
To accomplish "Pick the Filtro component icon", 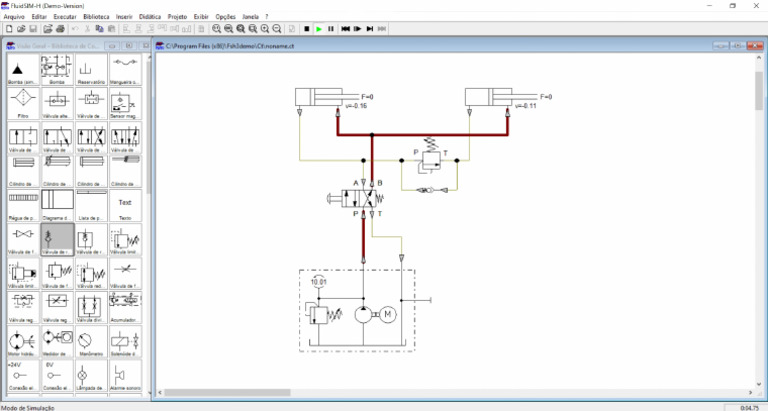I will 22,102.
